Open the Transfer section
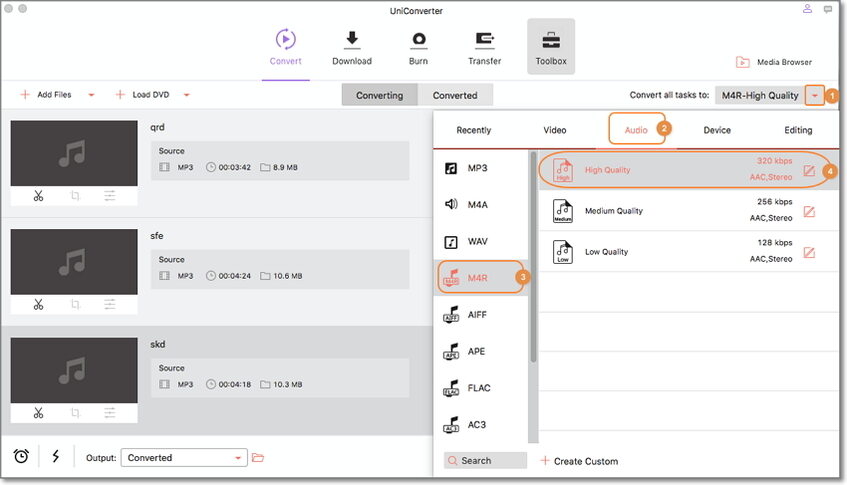 (485, 48)
